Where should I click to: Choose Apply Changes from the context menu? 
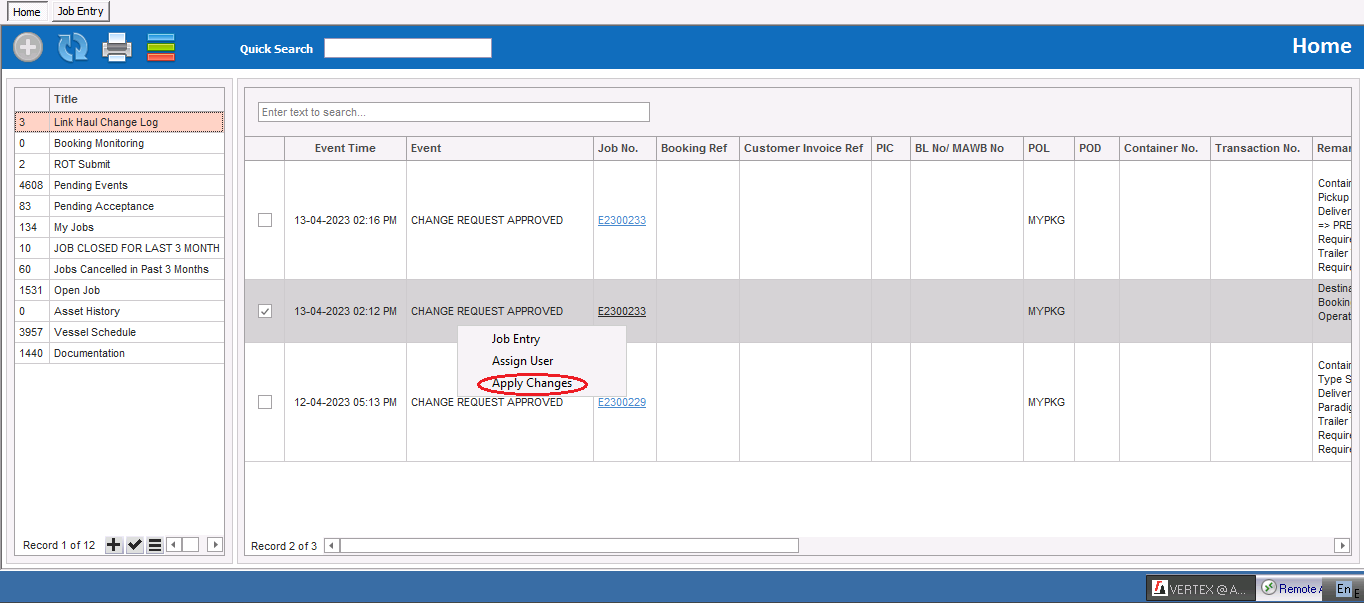point(532,383)
